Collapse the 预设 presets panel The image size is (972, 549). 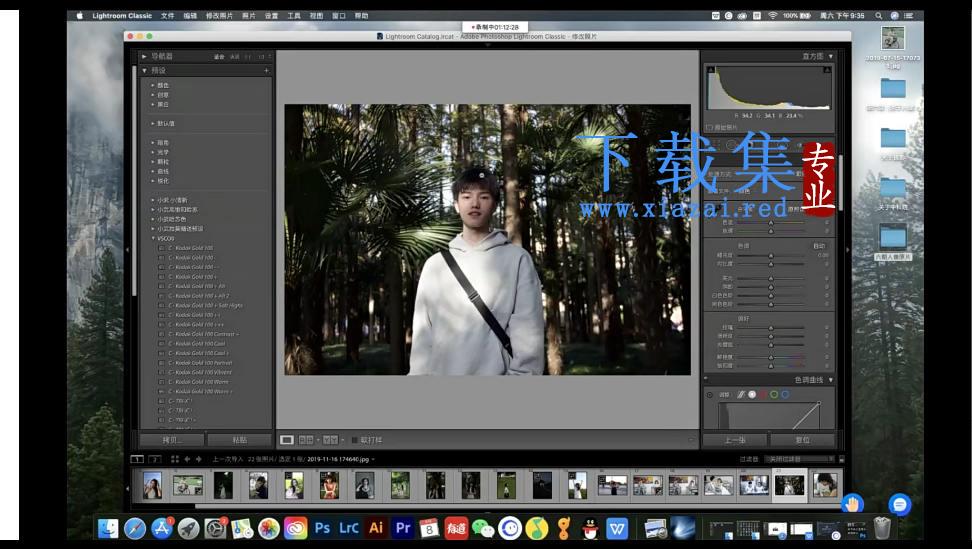point(144,71)
